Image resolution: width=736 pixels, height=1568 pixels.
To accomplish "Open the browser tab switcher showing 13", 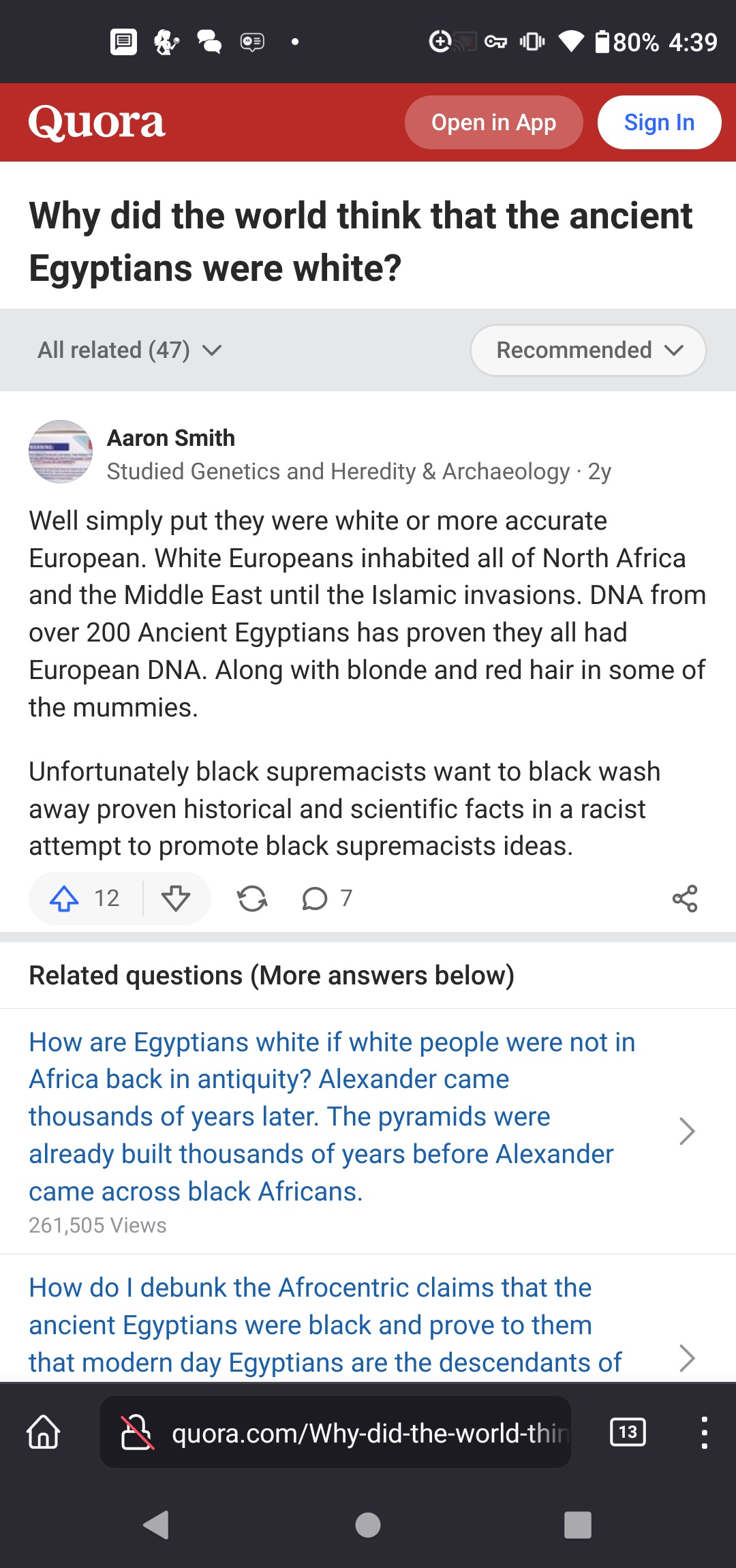I will 628,1432.
